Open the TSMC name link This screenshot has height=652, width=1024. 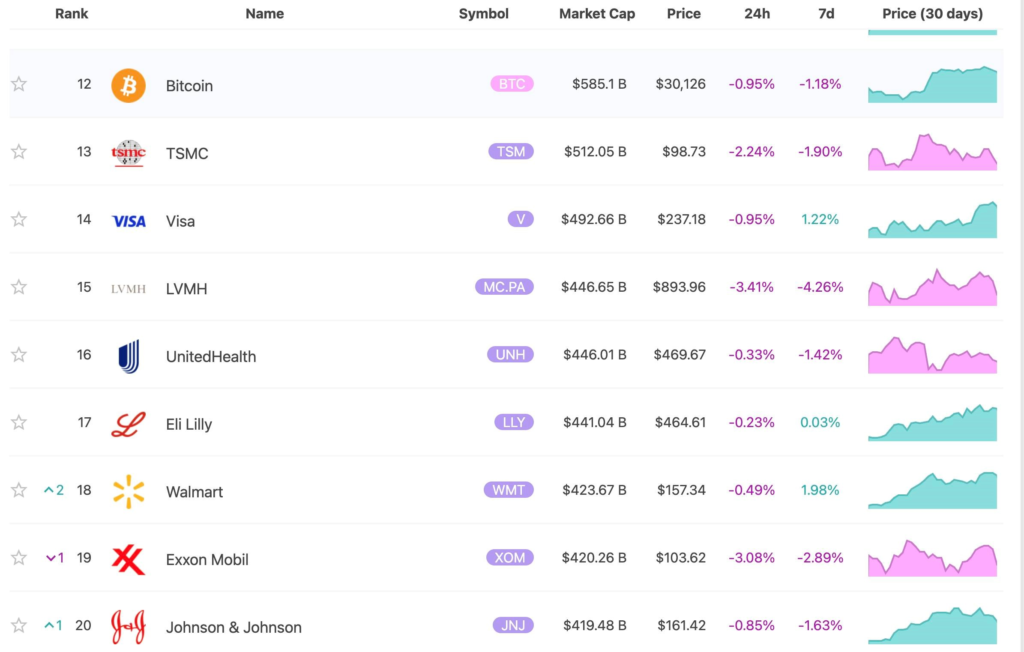point(187,154)
